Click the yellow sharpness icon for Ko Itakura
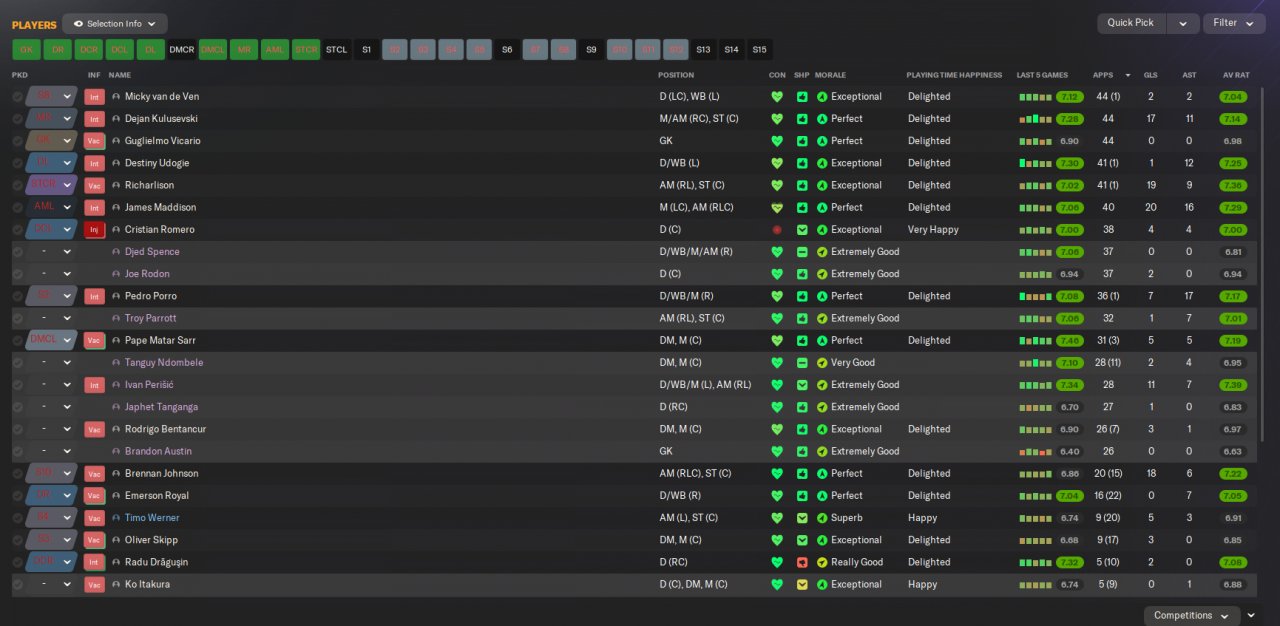Viewport: 1280px width, 626px height. (802, 585)
